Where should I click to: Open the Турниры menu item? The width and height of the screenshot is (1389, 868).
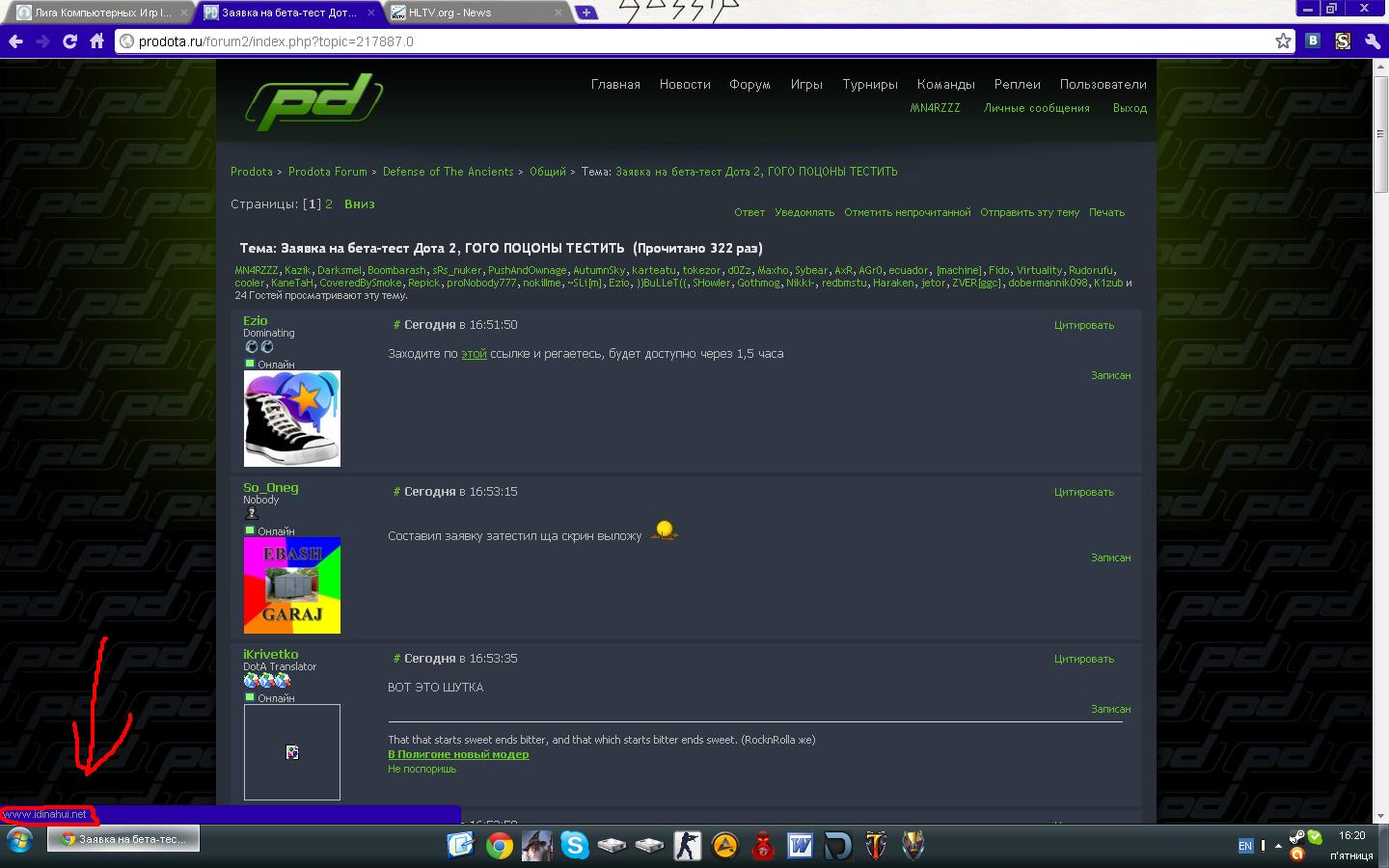tap(870, 84)
